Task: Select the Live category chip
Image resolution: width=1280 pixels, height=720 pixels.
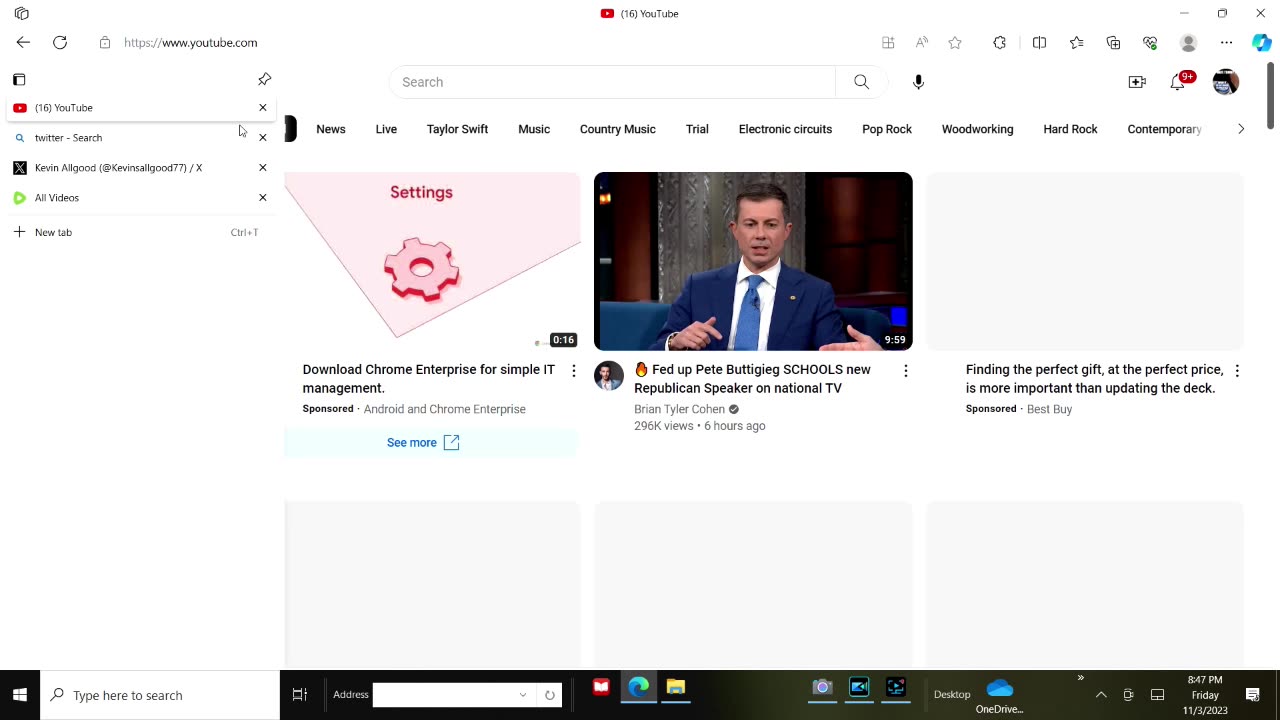Action: point(386,129)
